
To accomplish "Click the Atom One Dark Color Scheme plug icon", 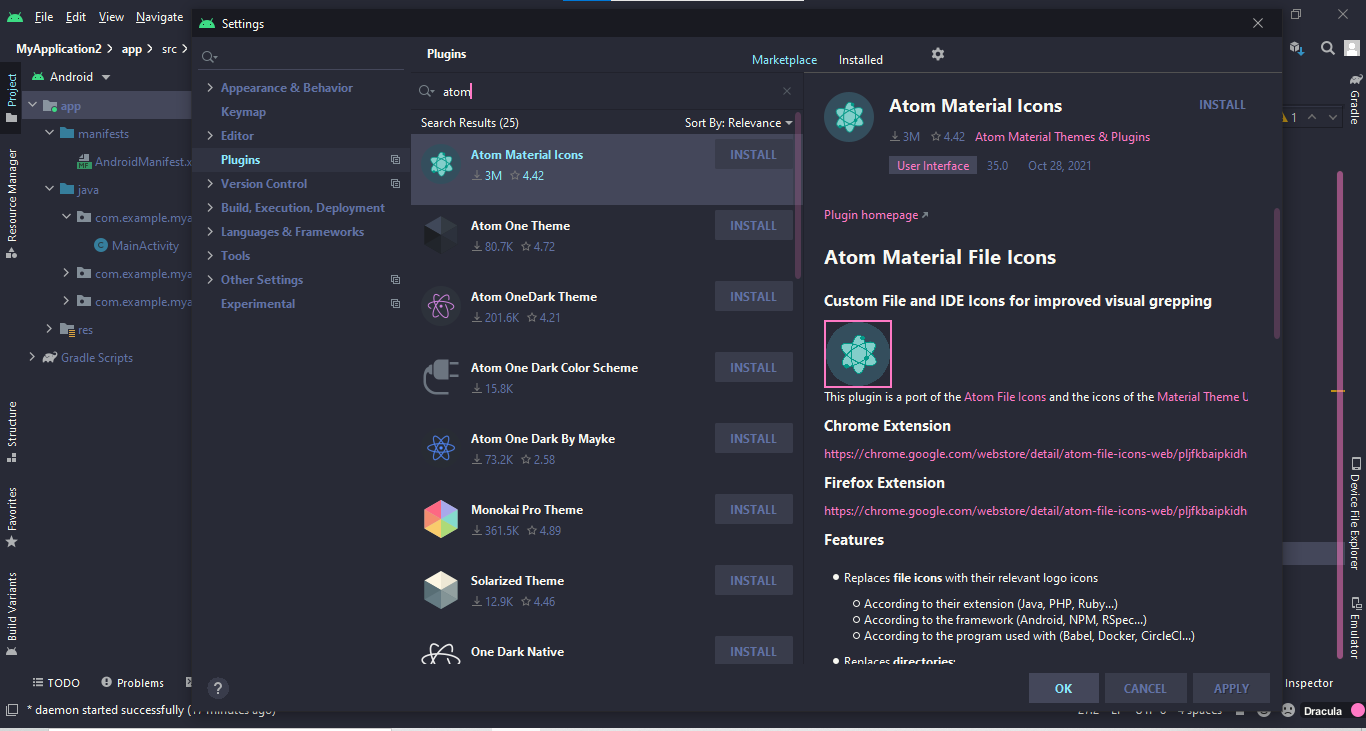I will [441, 377].
